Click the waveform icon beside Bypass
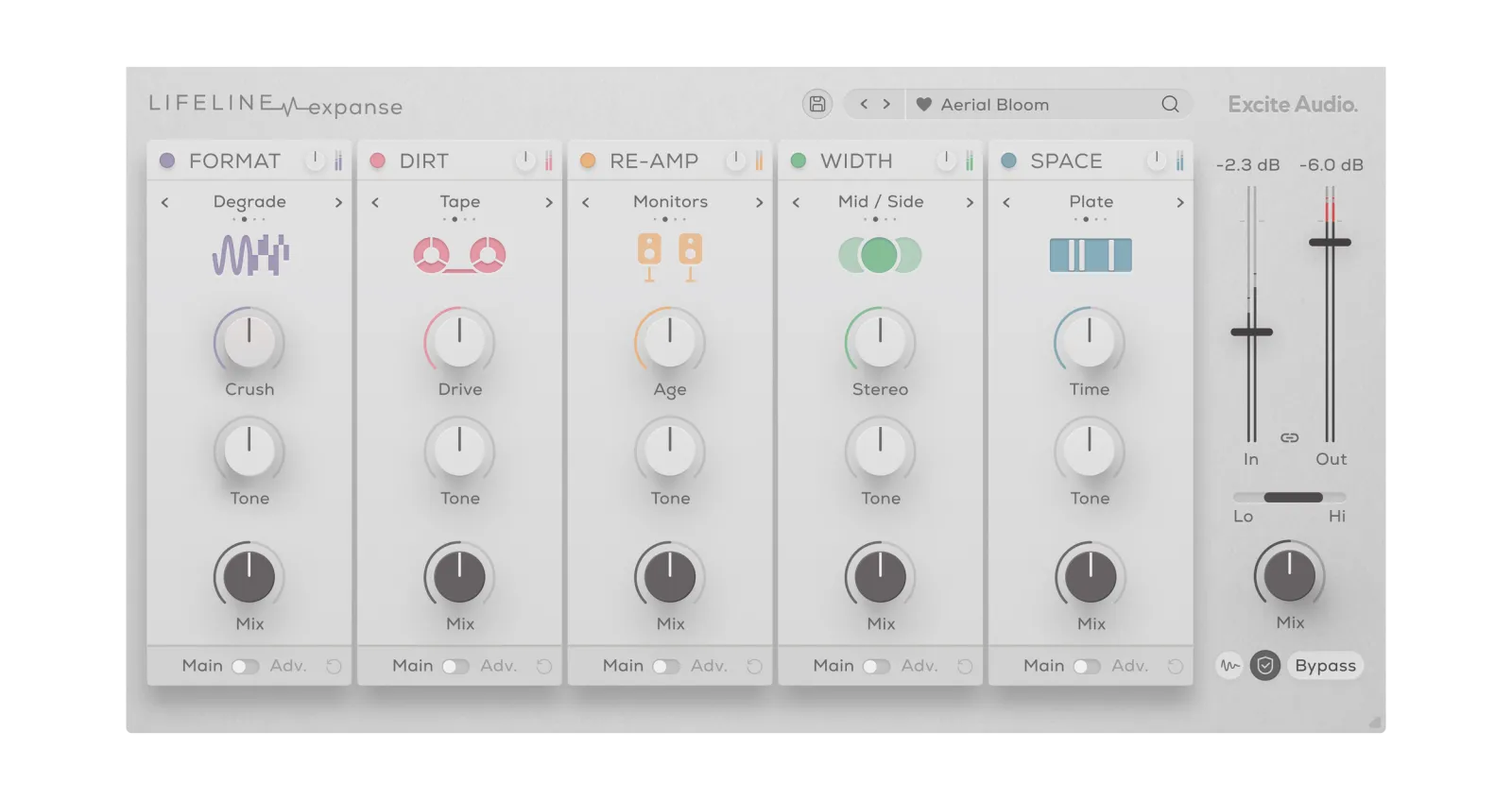The image size is (1512, 800). 1229,666
